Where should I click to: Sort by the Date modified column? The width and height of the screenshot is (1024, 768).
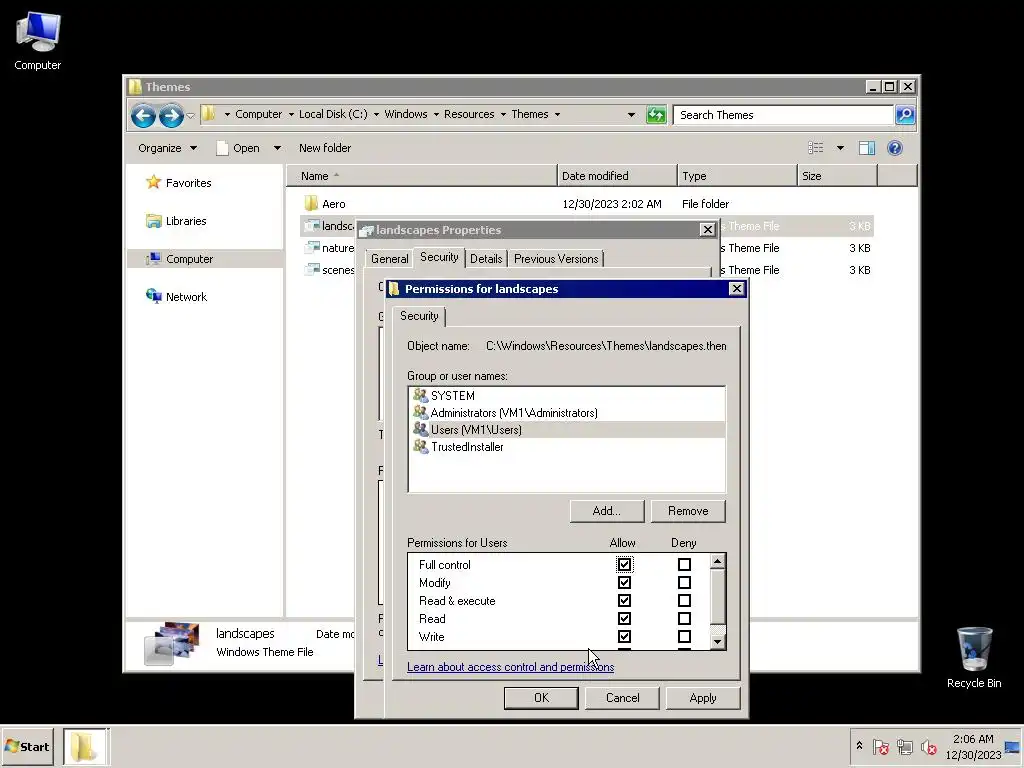point(616,176)
